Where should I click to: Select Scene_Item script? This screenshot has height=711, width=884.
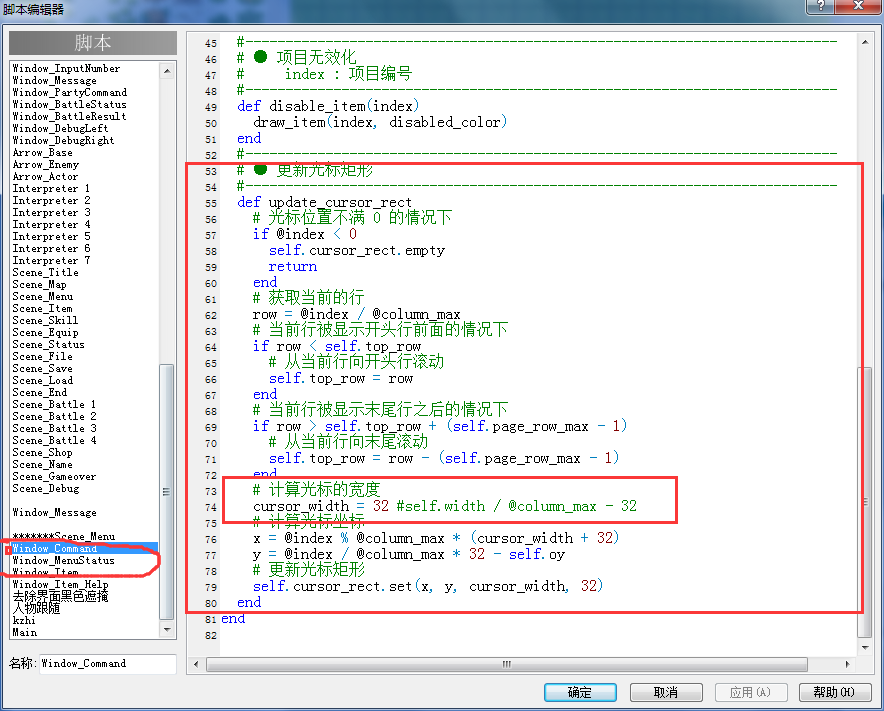click(43, 308)
